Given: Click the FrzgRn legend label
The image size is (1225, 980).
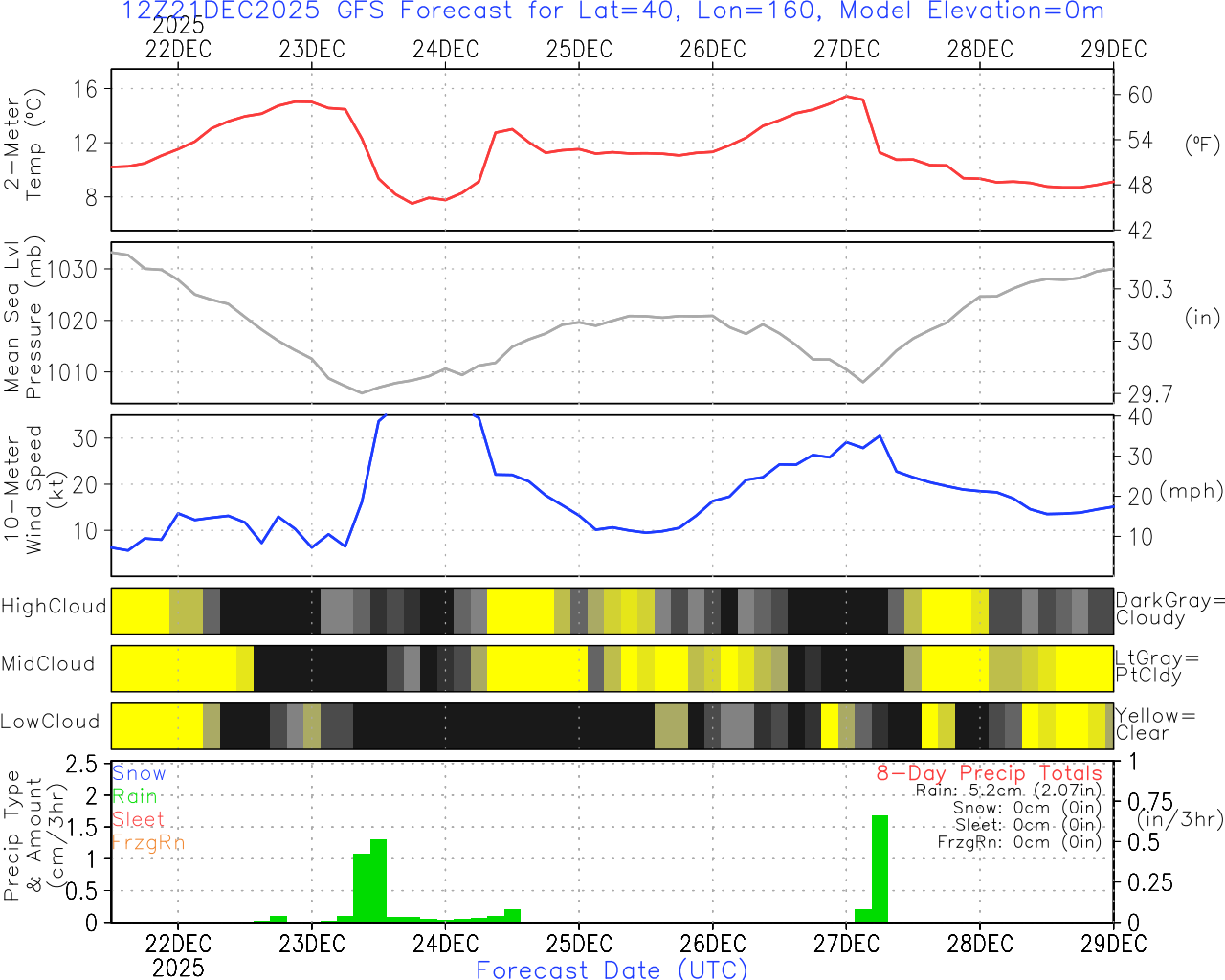Looking at the screenshot, I should [147, 842].
